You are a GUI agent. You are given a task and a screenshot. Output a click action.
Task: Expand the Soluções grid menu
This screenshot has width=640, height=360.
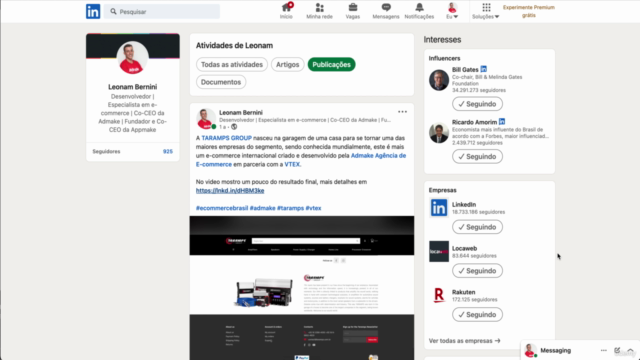click(486, 11)
